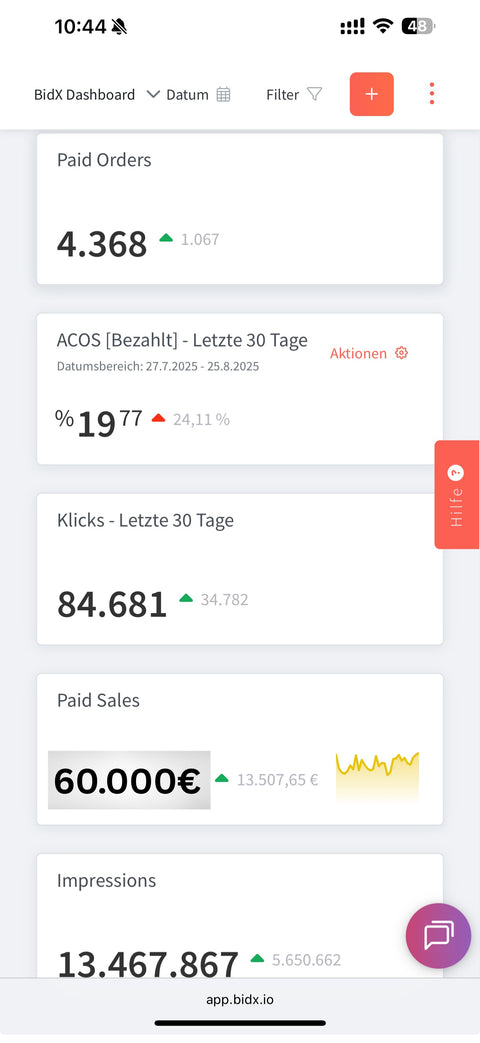Open the purple chat bubble icon
This screenshot has height=1043, width=480.
pos(438,935)
